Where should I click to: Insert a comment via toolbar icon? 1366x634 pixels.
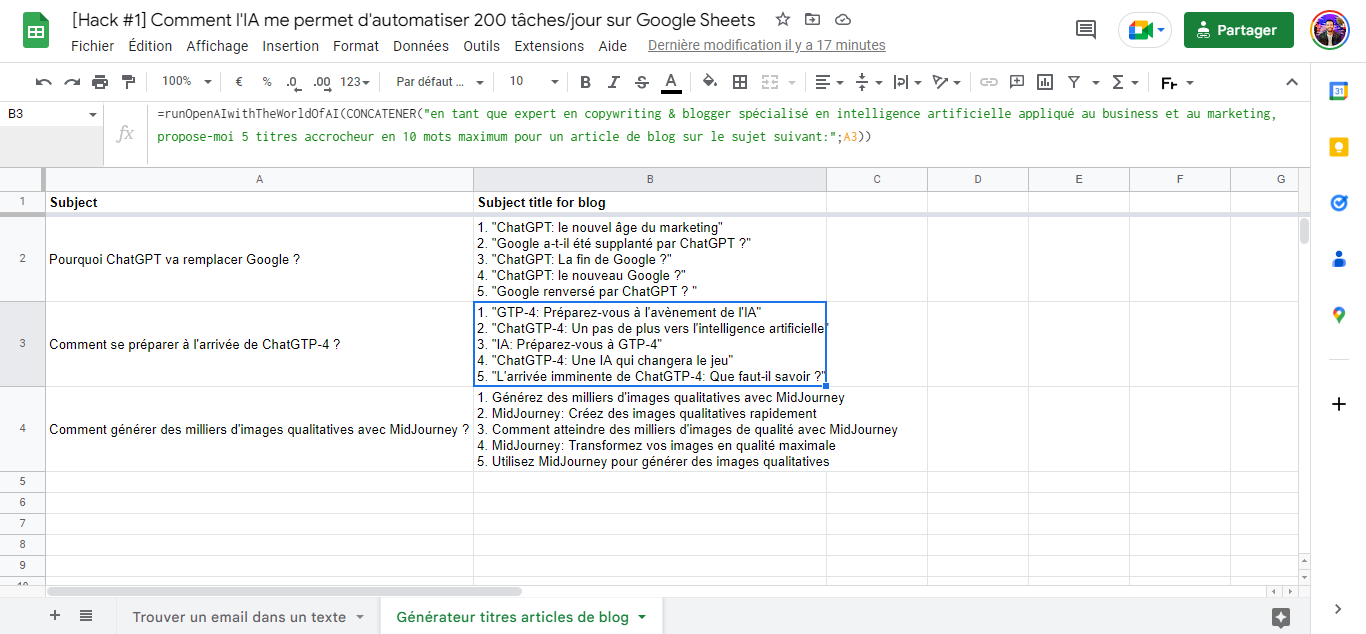1017,82
